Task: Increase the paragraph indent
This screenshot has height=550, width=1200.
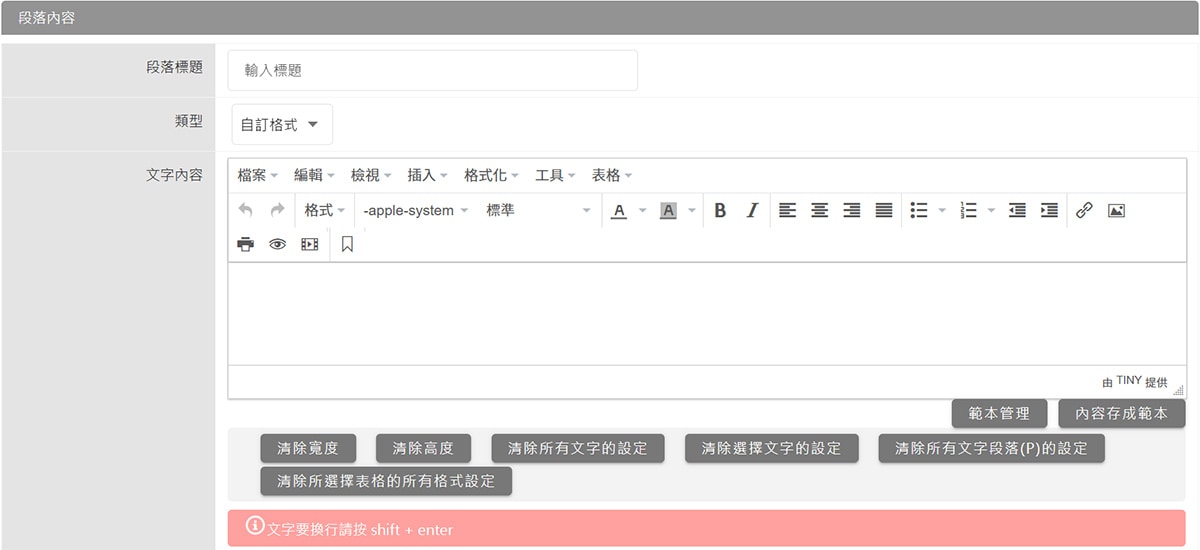Action: point(1049,211)
